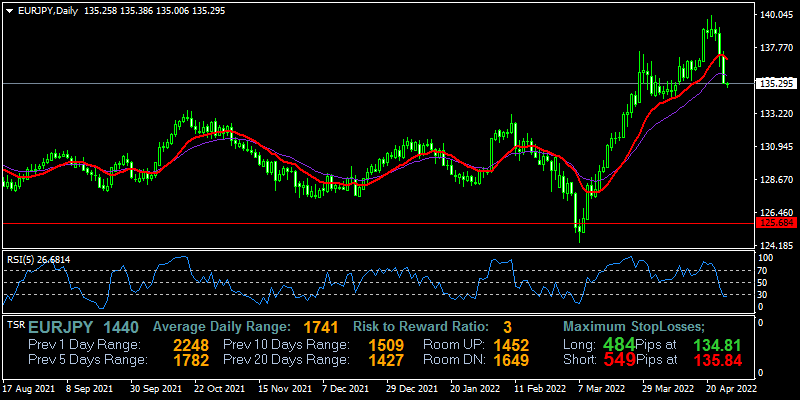Click the 133.220 price scale label
This screenshot has height=400, width=800.
coord(776,114)
